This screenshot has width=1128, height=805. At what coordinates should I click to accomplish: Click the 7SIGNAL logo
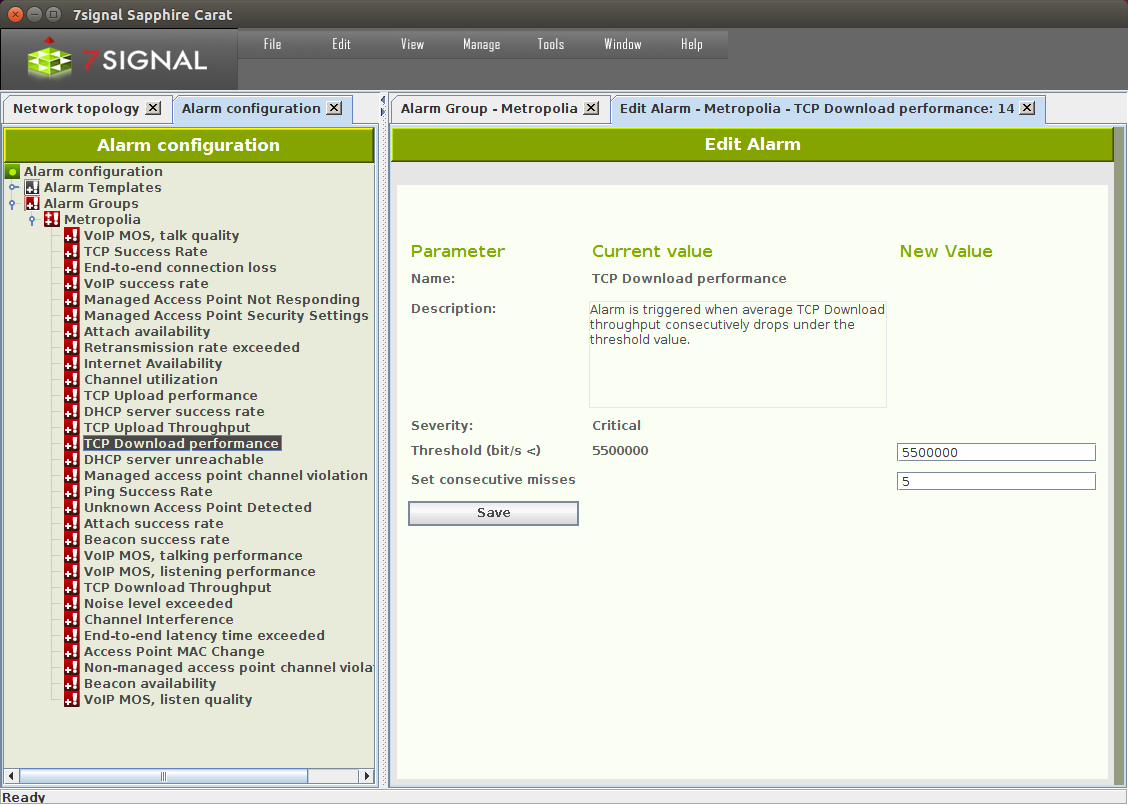pyautogui.click(x=117, y=59)
